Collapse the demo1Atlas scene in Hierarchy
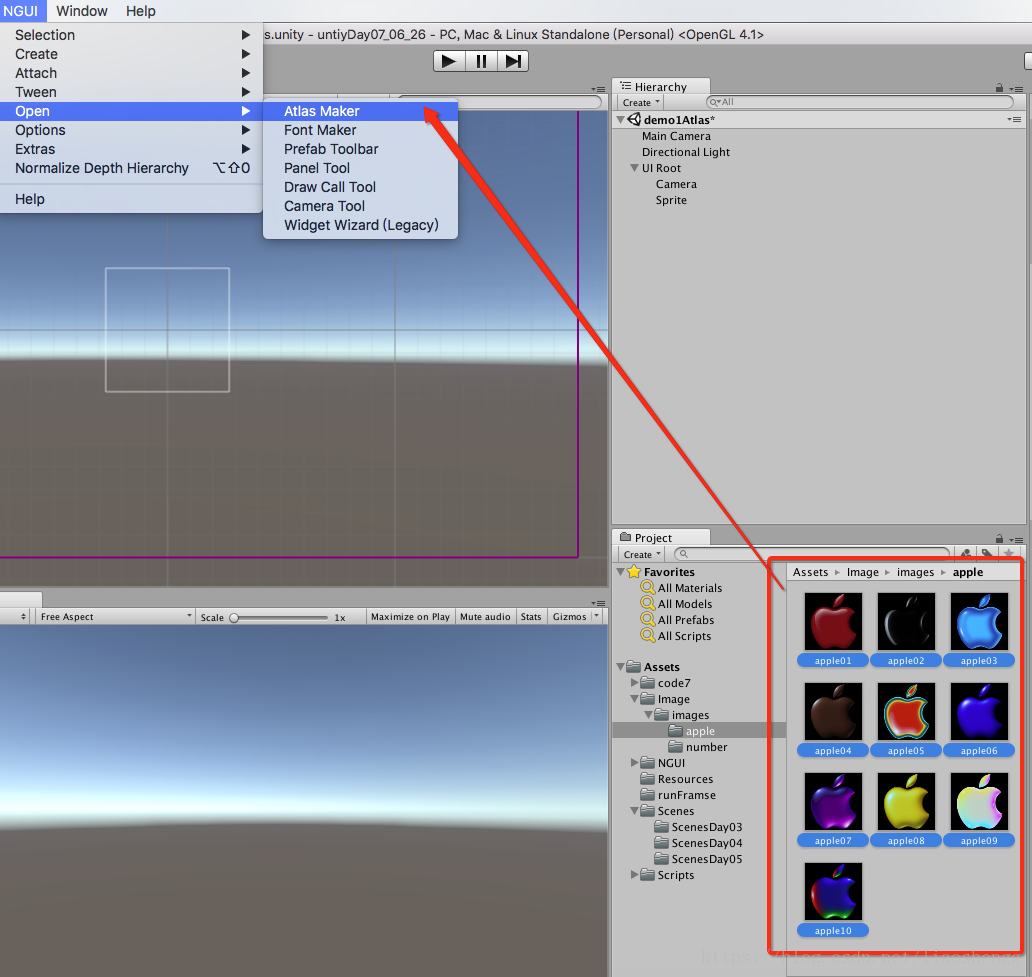The width and height of the screenshot is (1032, 977). point(620,120)
